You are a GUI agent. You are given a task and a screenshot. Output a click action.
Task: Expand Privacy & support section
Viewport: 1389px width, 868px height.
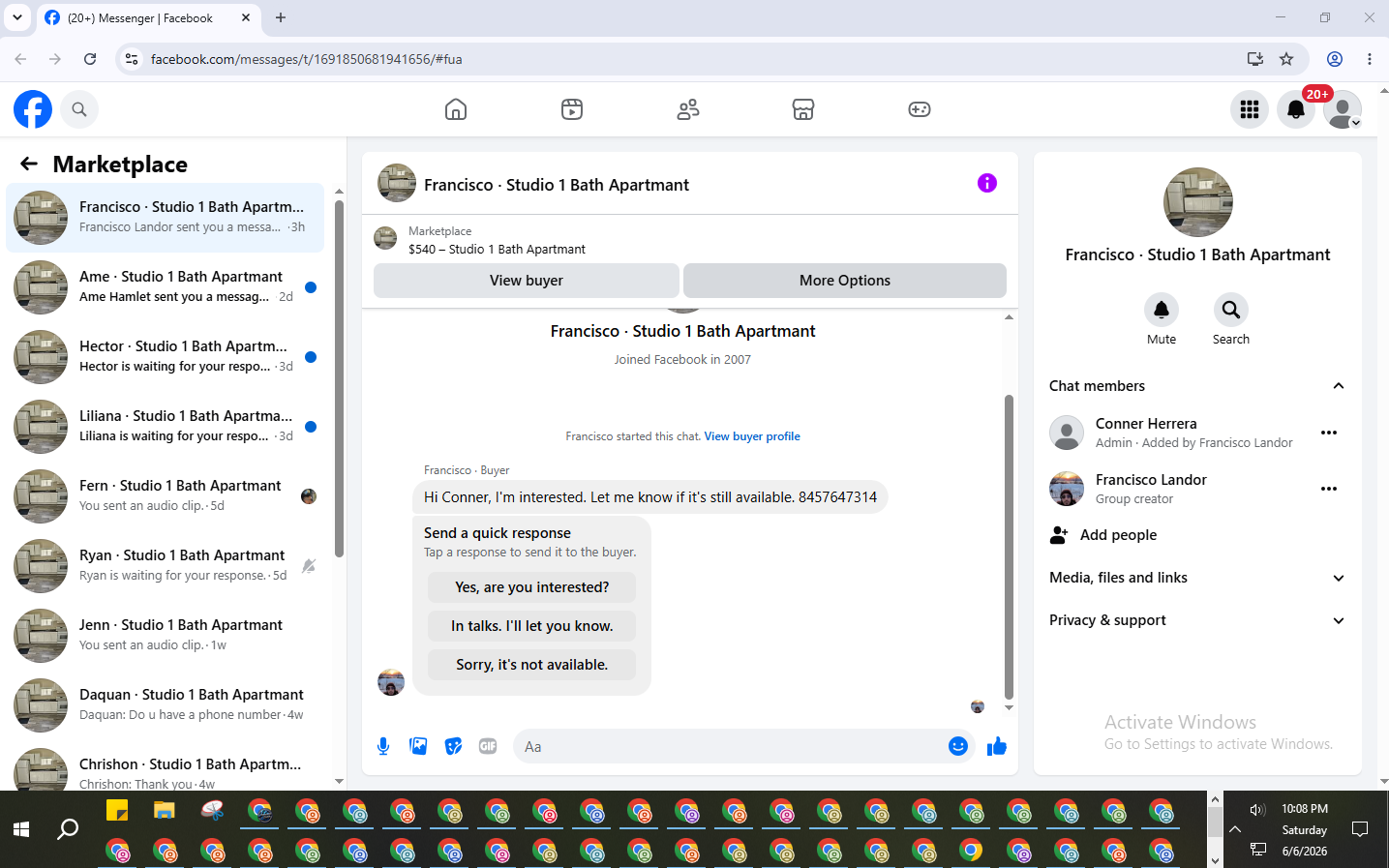1339,620
